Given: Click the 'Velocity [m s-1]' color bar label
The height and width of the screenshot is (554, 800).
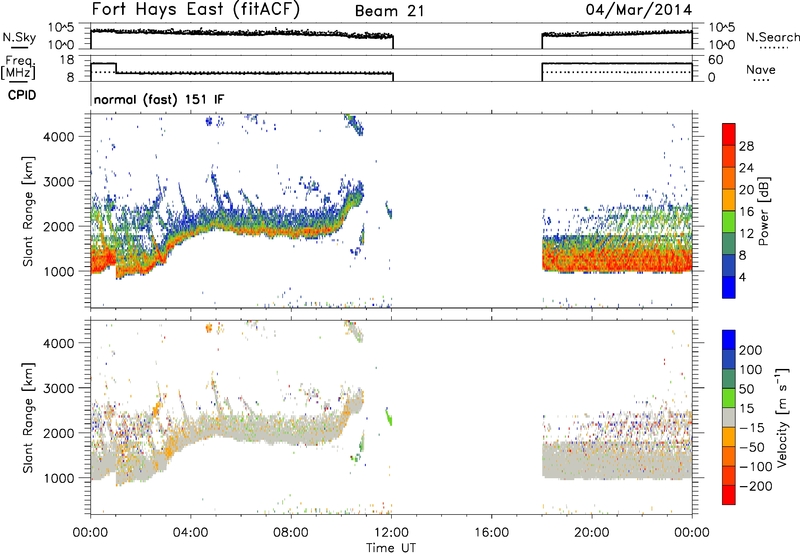Looking at the screenshot, I should pos(783,417).
